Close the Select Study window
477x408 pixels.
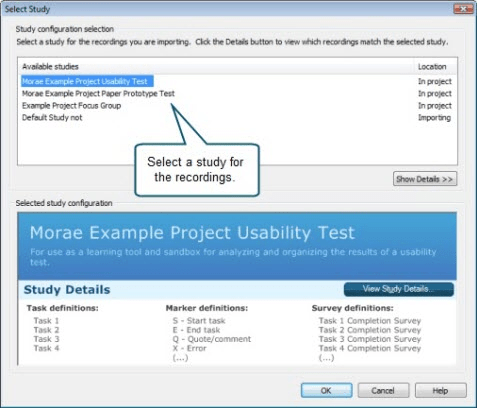tap(463, 9)
